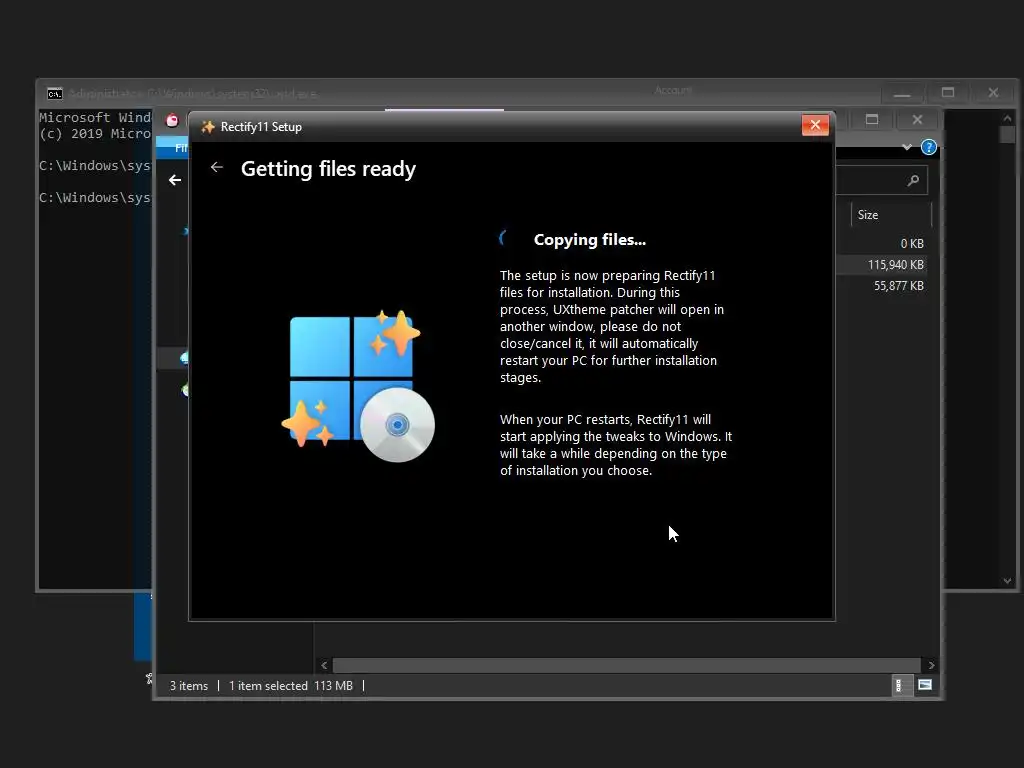Image resolution: width=1024 pixels, height=768 pixels.
Task: Select the 55,877 KB file row
Action: [882, 285]
